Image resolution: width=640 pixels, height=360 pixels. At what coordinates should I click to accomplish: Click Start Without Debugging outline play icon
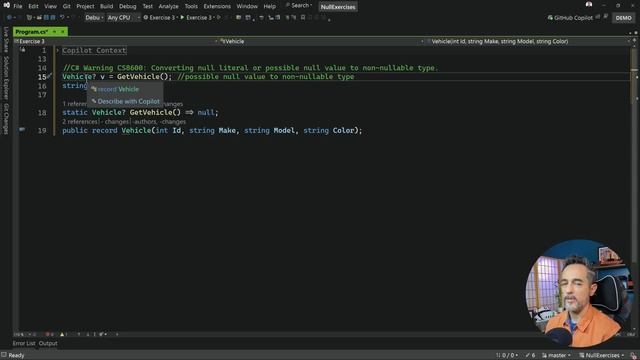click(x=219, y=18)
